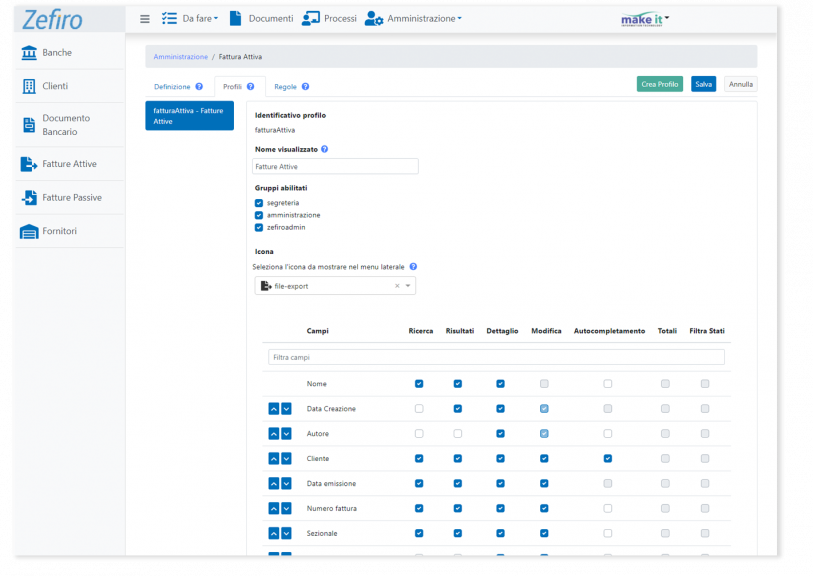Viewport: 813px width, 576px height.
Task: Enable Risultati checkbox for Autore
Action: (458, 433)
